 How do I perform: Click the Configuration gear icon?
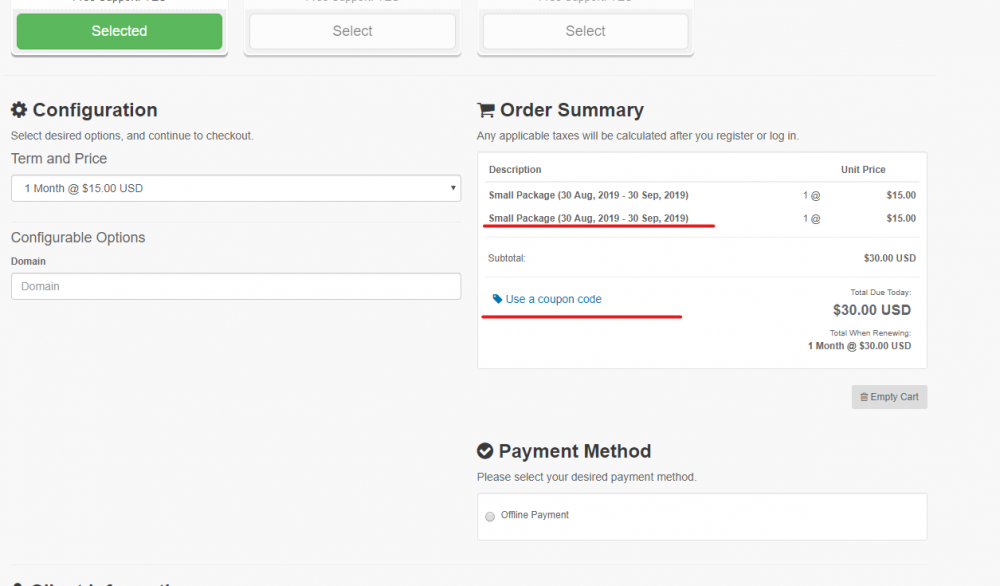(19, 110)
